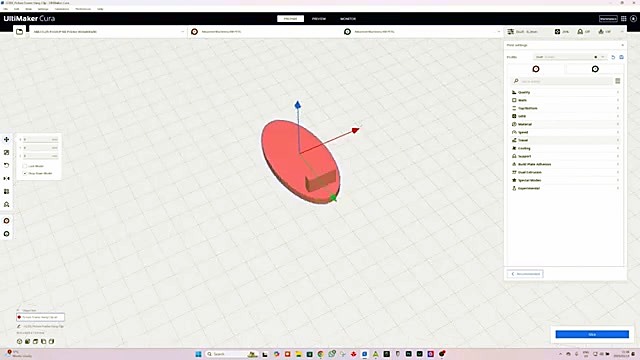Image resolution: width=640 pixels, height=360 pixels.
Task: Open Windows Start menu
Action: (x=198, y=354)
